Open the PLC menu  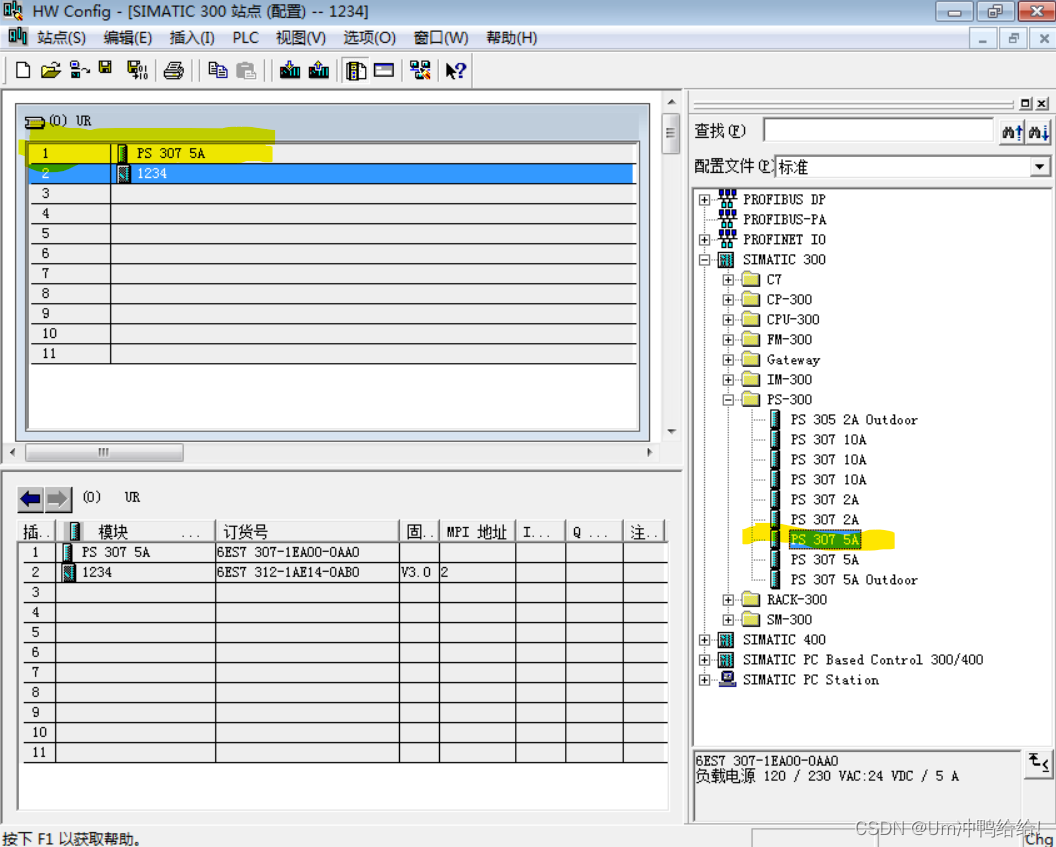coord(246,38)
